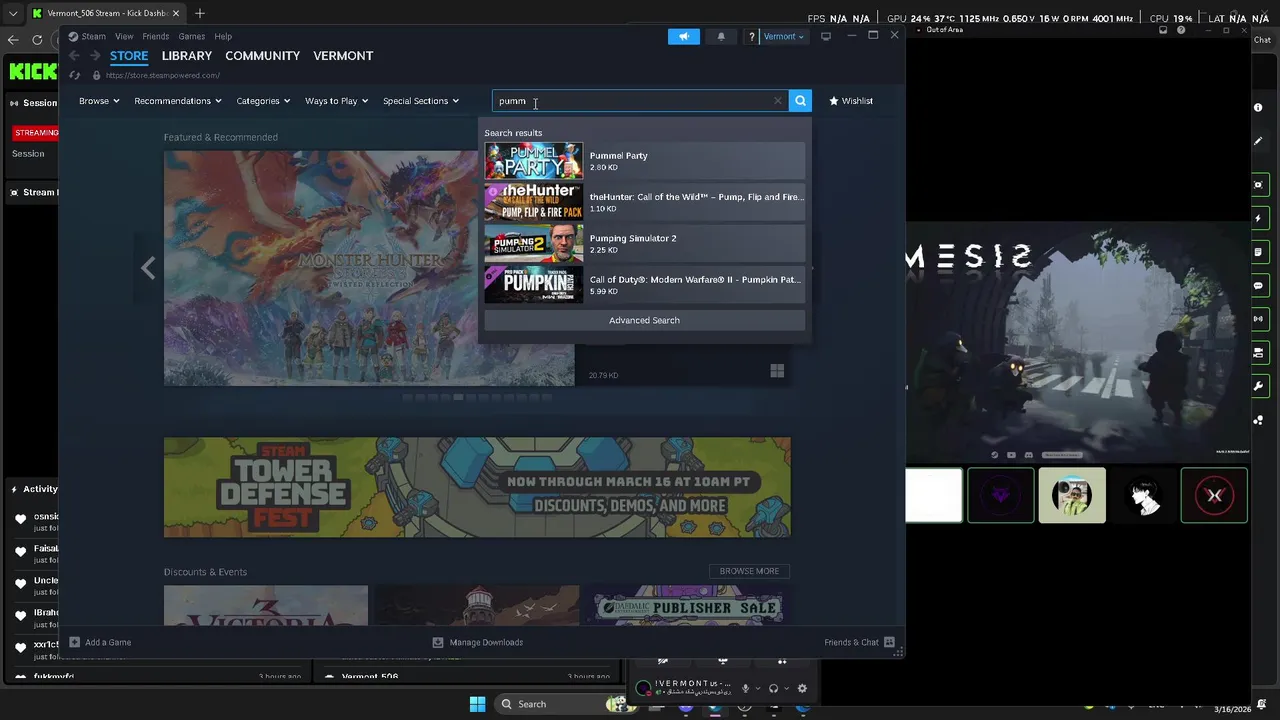Viewport: 1280px width, 720px height.
Task: Click the lightning bolt icon in Kick sidebar
Action: pyautogui.click(x=1258, y=218)
